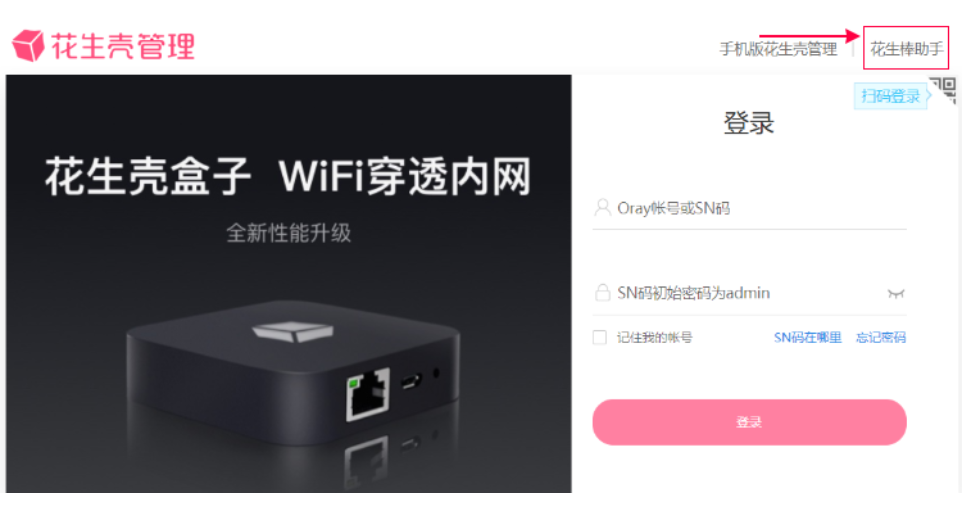Viewport: 968px width, 506px height.
Task: Click the 花生壳盒子 WiFi穿透内网 banner image
Action: click(289, 284)
